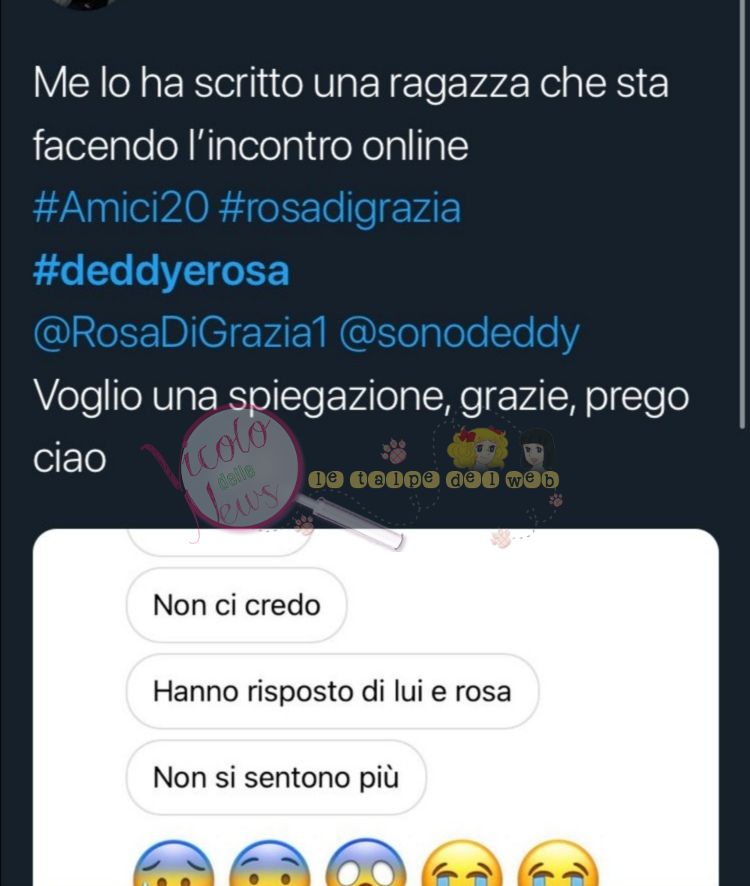Open the #deddyerosa hashtag
The height and width of the screenshot is (886, 750).
pos(161,272)
